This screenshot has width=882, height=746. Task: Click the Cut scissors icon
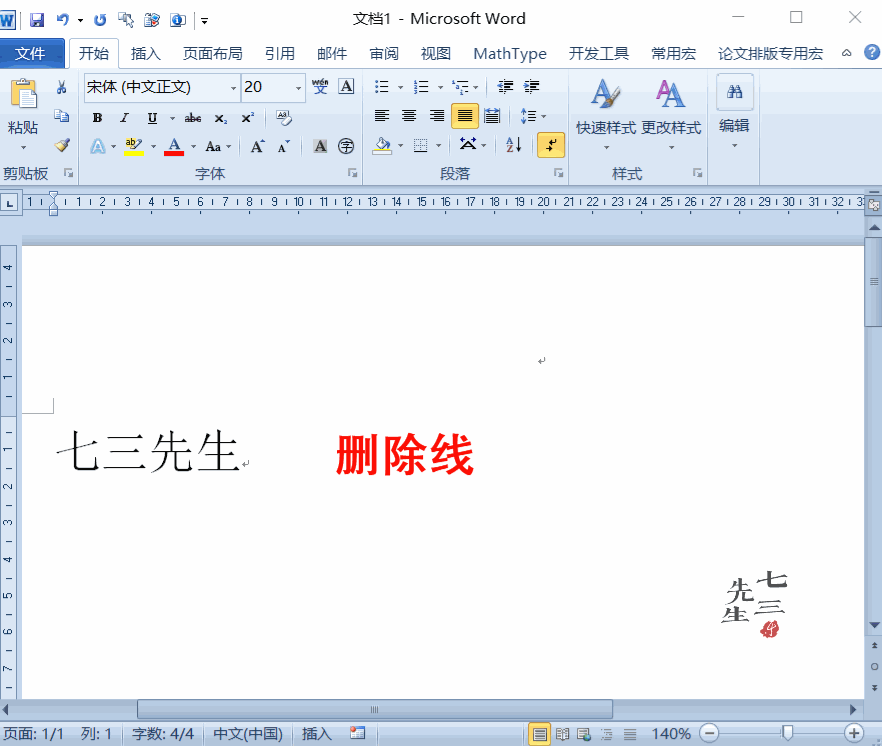click(x=61, y=87)
